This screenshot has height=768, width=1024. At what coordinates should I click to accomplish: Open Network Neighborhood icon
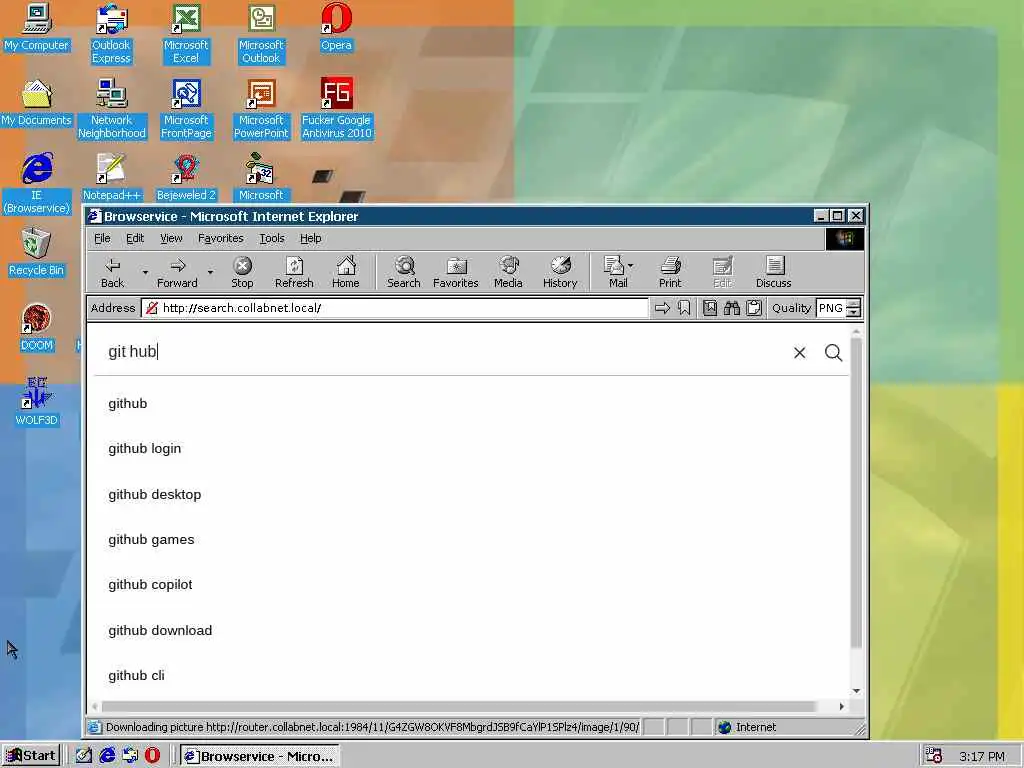tap(112, 109)
